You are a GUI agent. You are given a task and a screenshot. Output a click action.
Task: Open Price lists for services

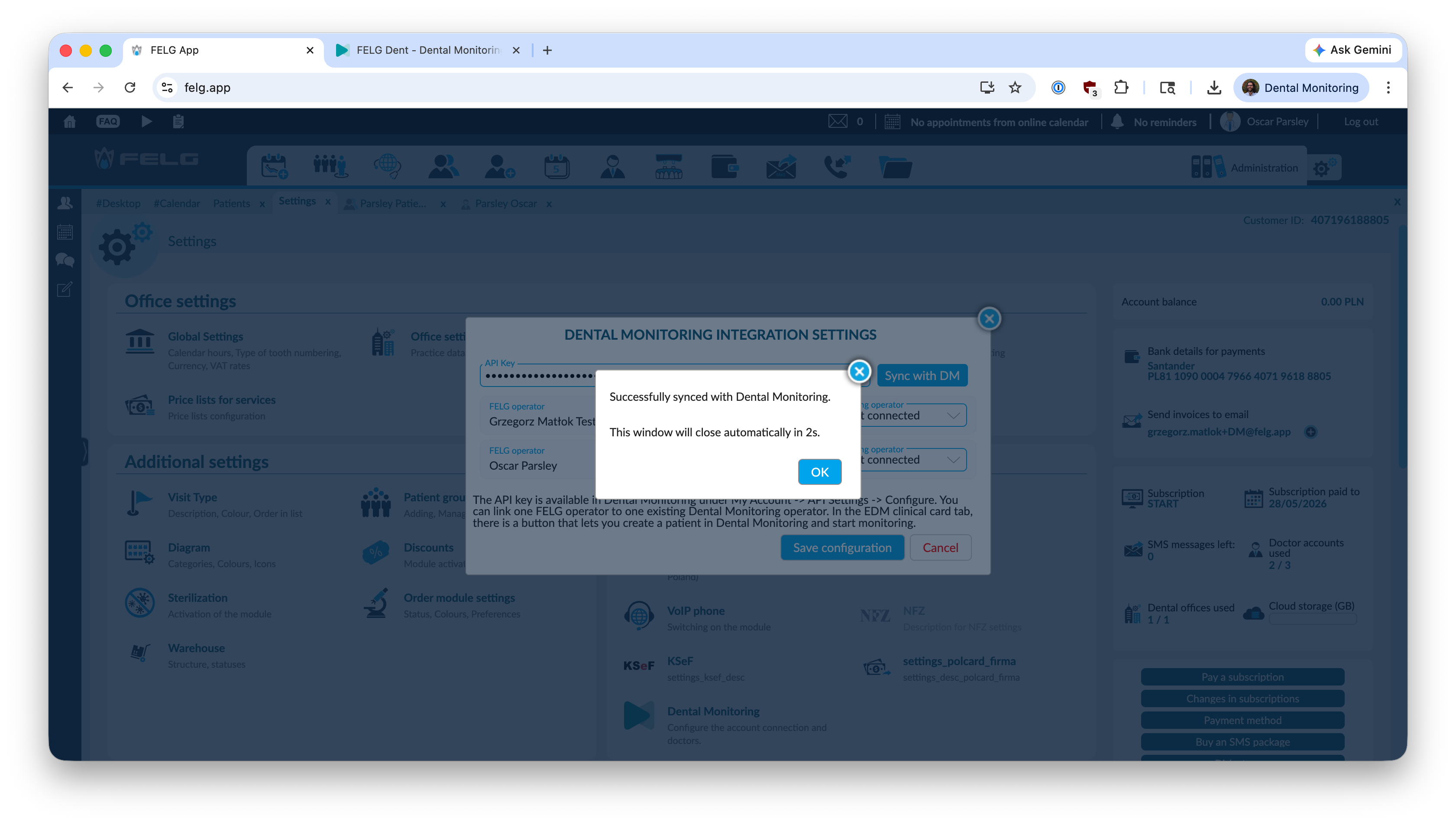221,400
